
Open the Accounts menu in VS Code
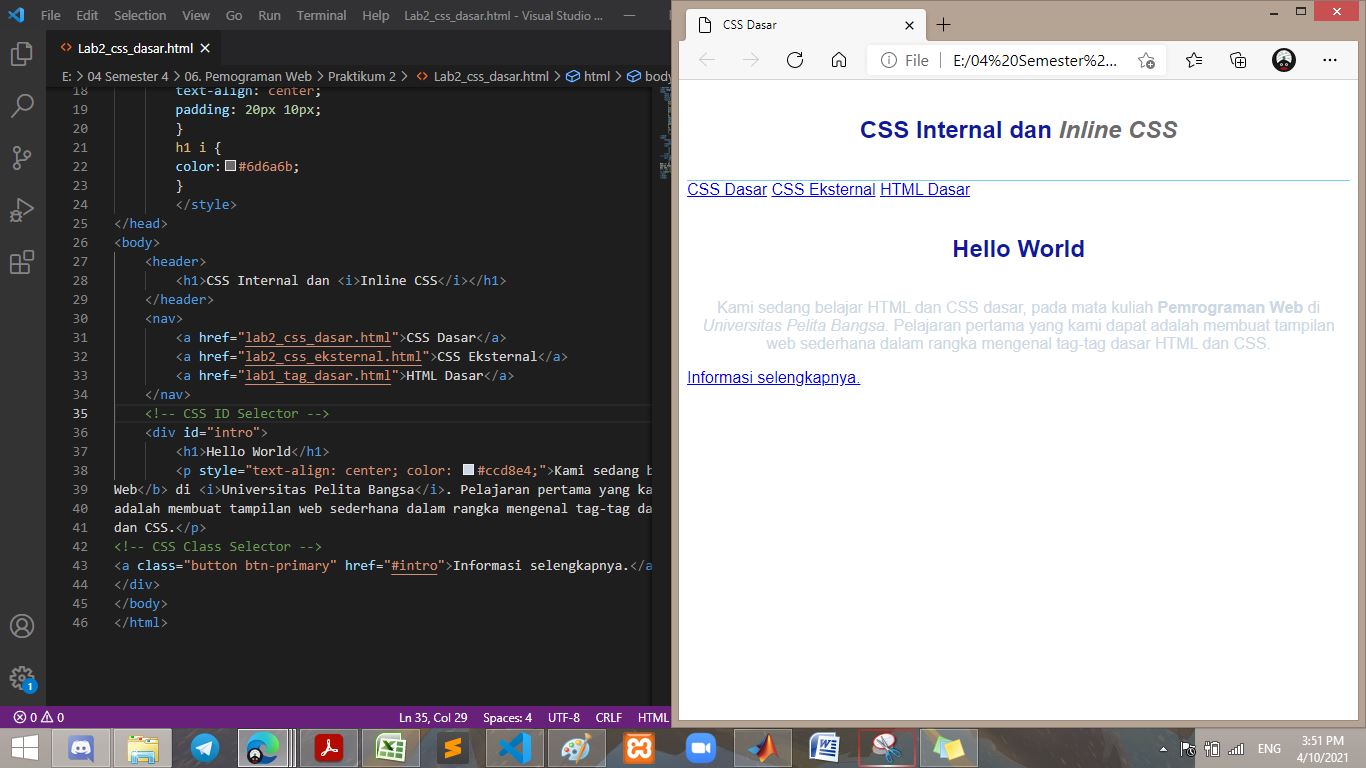coord(21,626)
